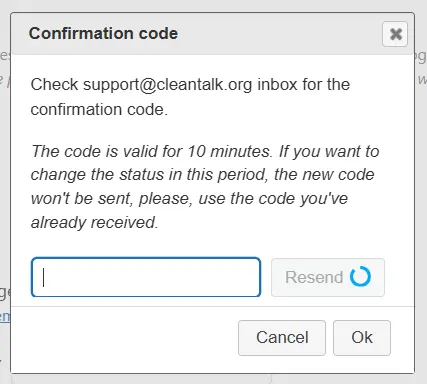Focus the confirmation code input field
The width and height of the screenshot is (427, 384).
click(146, 277)
